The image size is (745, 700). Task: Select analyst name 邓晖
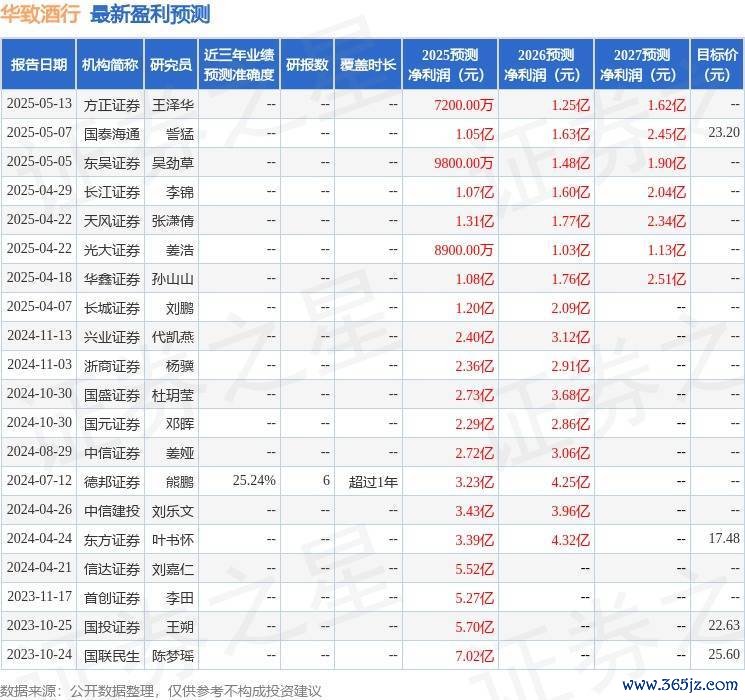click(x=180, y=424)
